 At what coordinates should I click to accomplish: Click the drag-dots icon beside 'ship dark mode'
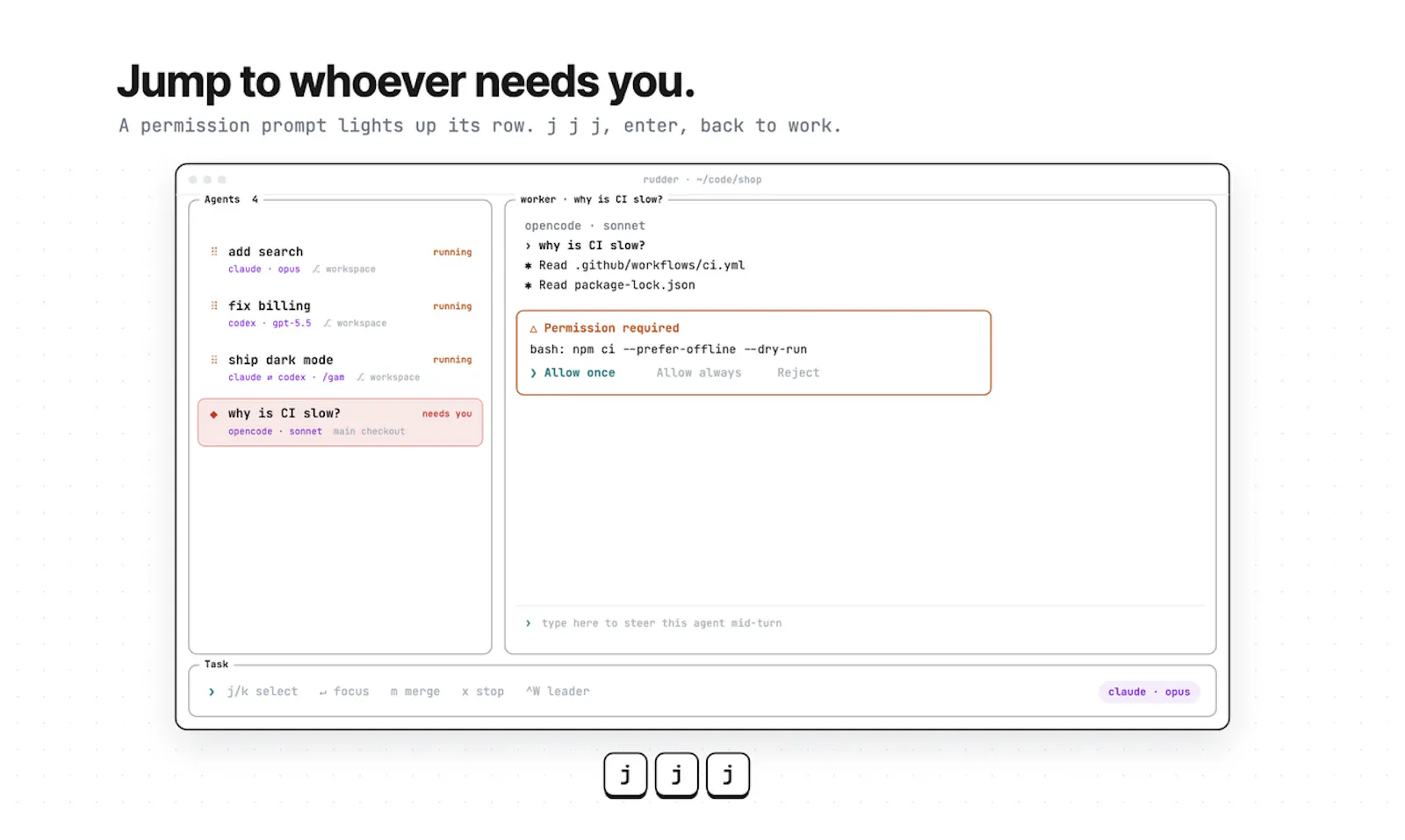coord(214,360)
